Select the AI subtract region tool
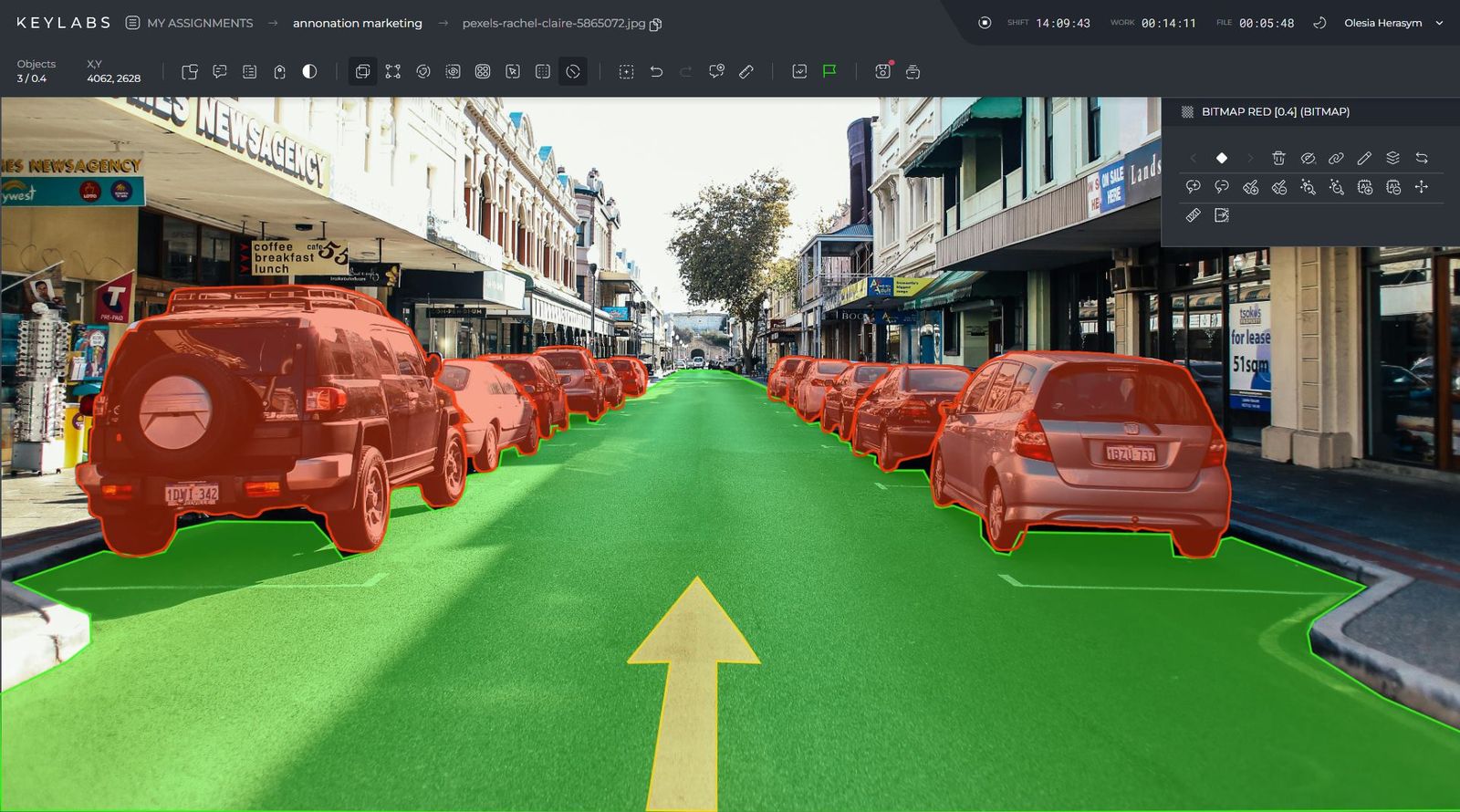This screenshot has width=1460, height=812. coord(1393,187)
